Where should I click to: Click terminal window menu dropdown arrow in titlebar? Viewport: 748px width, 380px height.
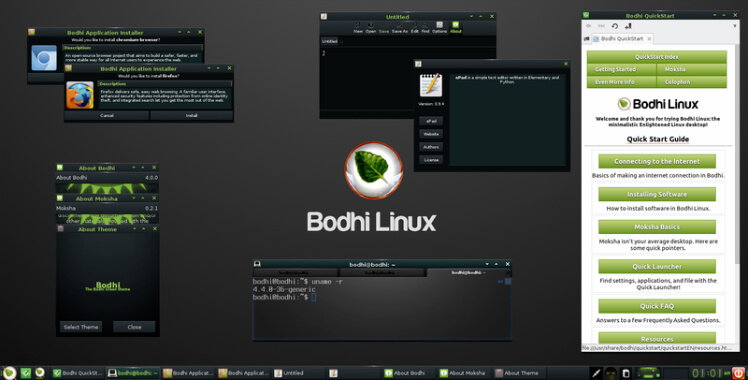[x=487, y=264]
